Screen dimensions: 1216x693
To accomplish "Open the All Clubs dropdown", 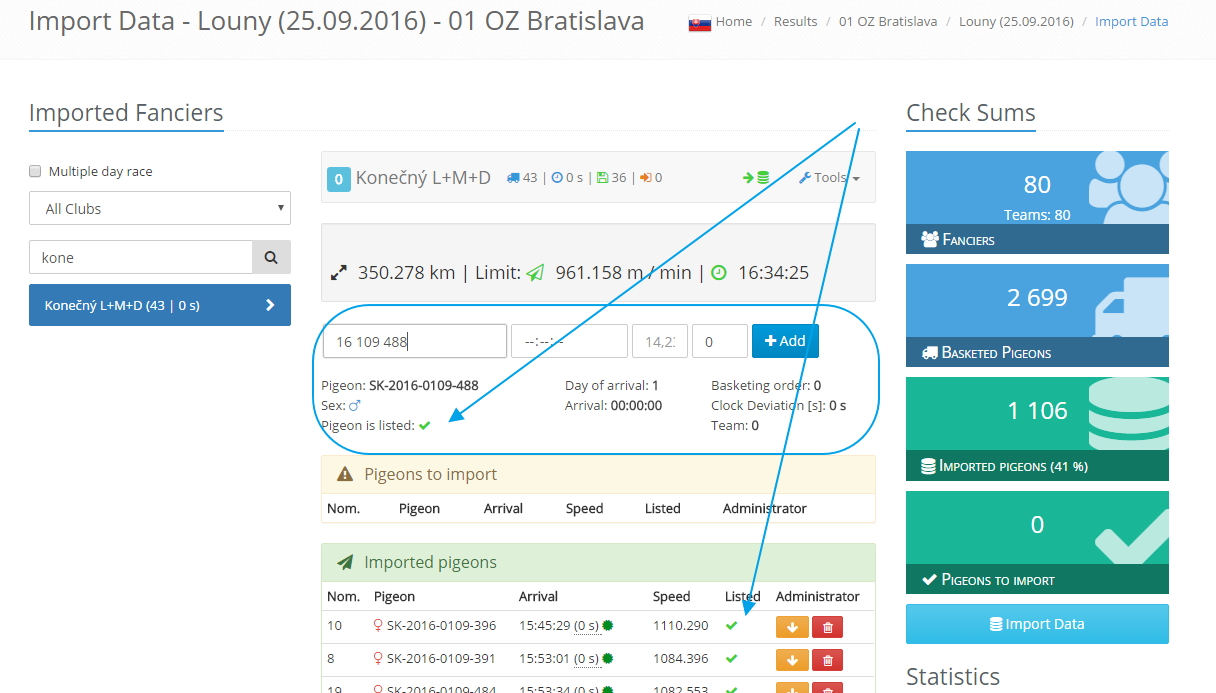I will (x=160, y=209).
